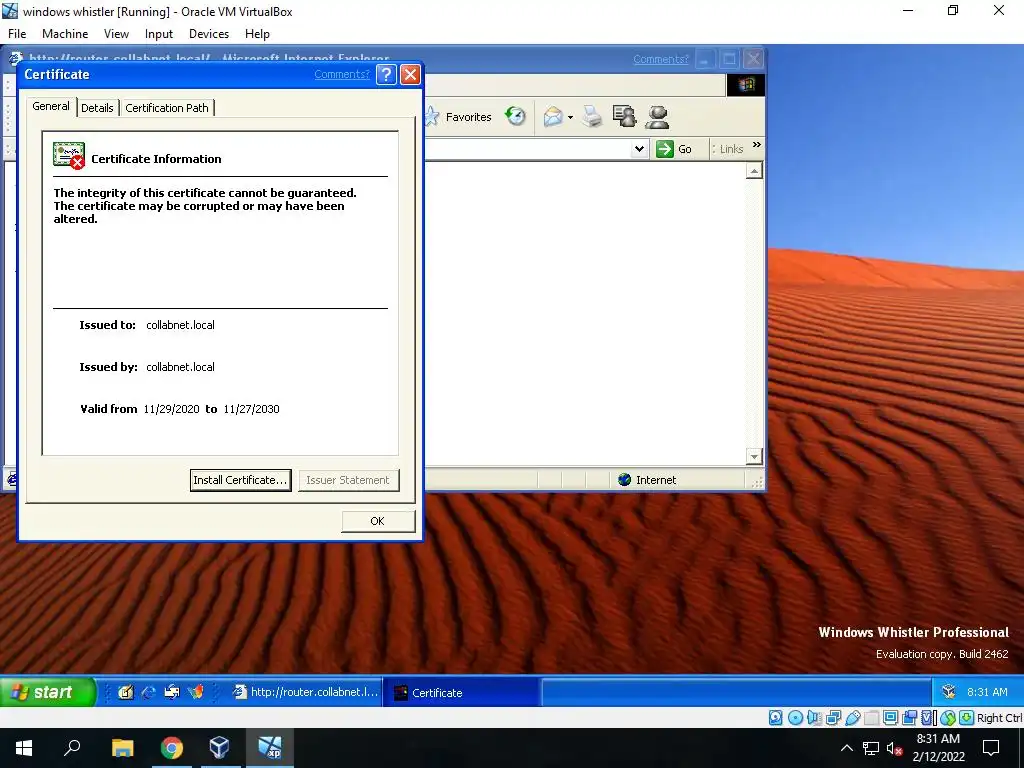1024x768 pixels.
Task: Click the scroll up arrow in IE window
Action: pyautogui.click(x=754, y=171)
